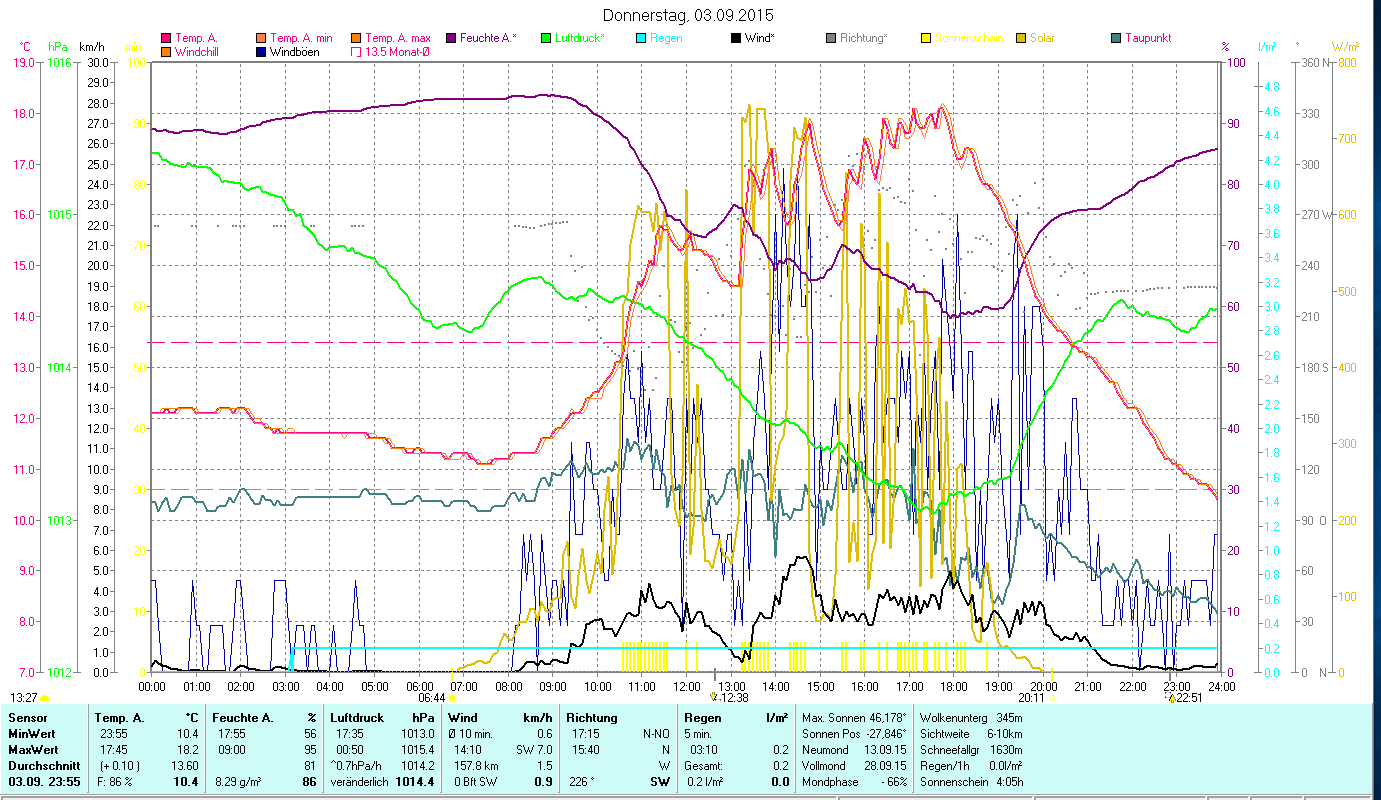1381x800 pixels.
Task: Click the current pressure value 1014.4
Action: [413, 781]
